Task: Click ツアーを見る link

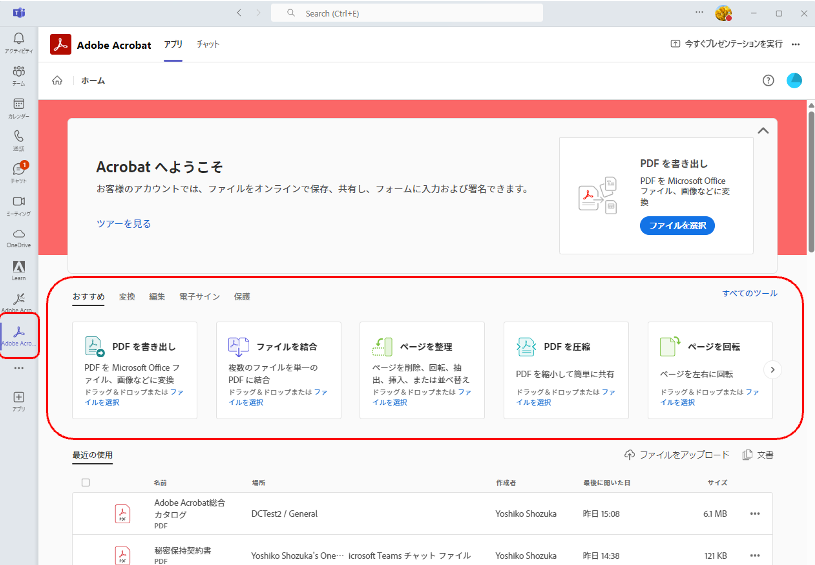Action: coord(124,224)
